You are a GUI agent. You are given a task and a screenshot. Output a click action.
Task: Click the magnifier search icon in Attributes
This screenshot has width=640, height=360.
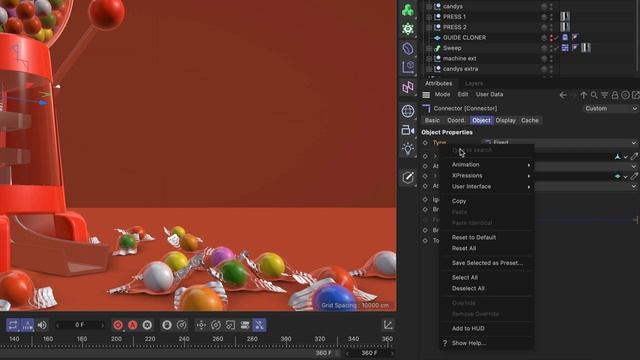(594, 95)
